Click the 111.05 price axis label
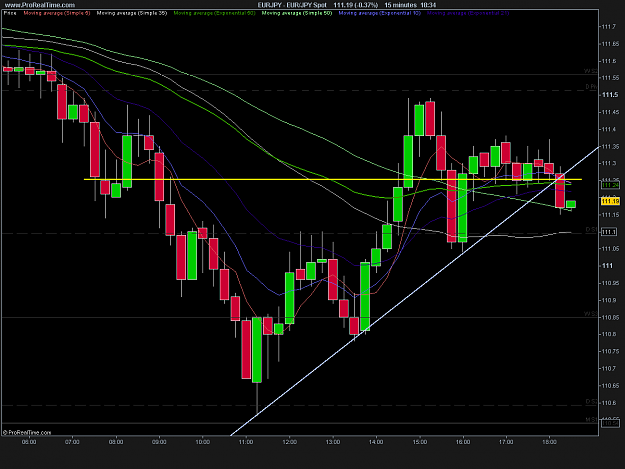 pyautogui.click(x=610, y=249)
